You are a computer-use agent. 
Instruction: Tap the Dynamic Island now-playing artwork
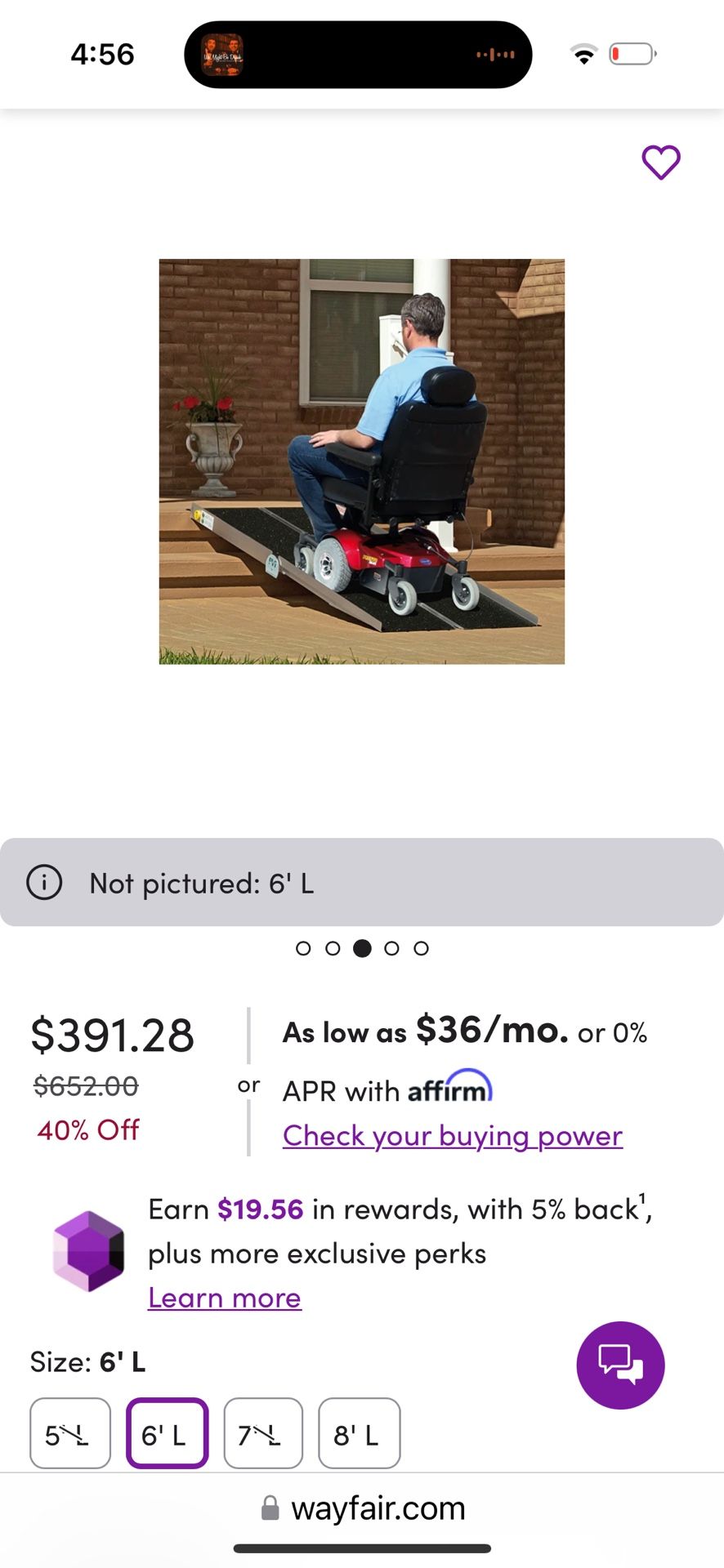coord(222,55)
